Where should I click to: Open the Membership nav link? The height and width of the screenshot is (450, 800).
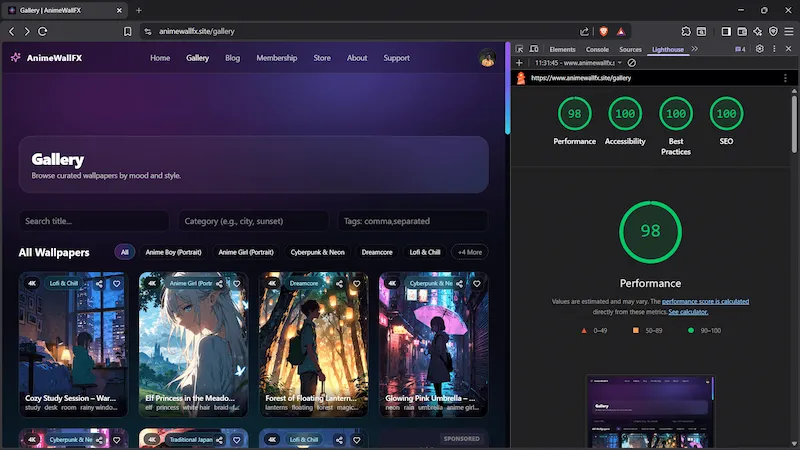277,58
